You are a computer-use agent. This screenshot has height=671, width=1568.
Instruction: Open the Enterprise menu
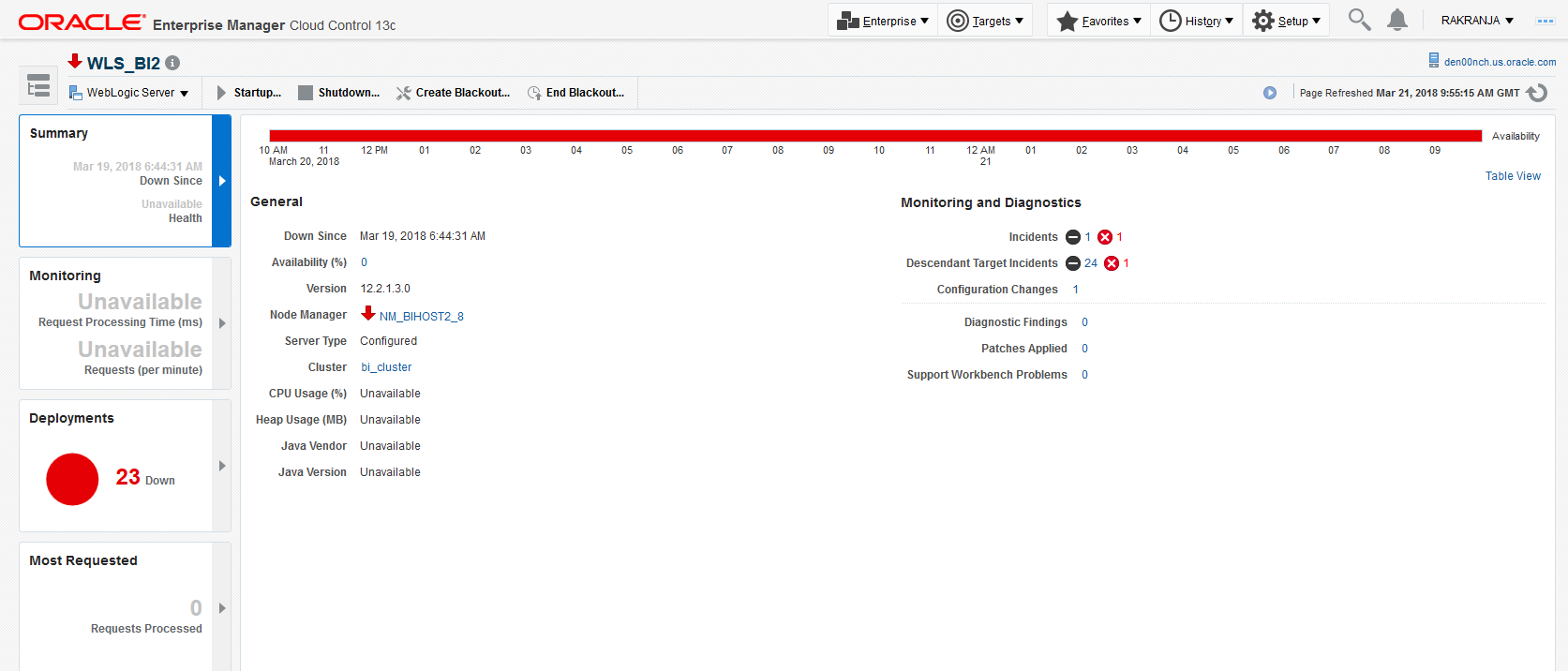(x=883, y=21)
